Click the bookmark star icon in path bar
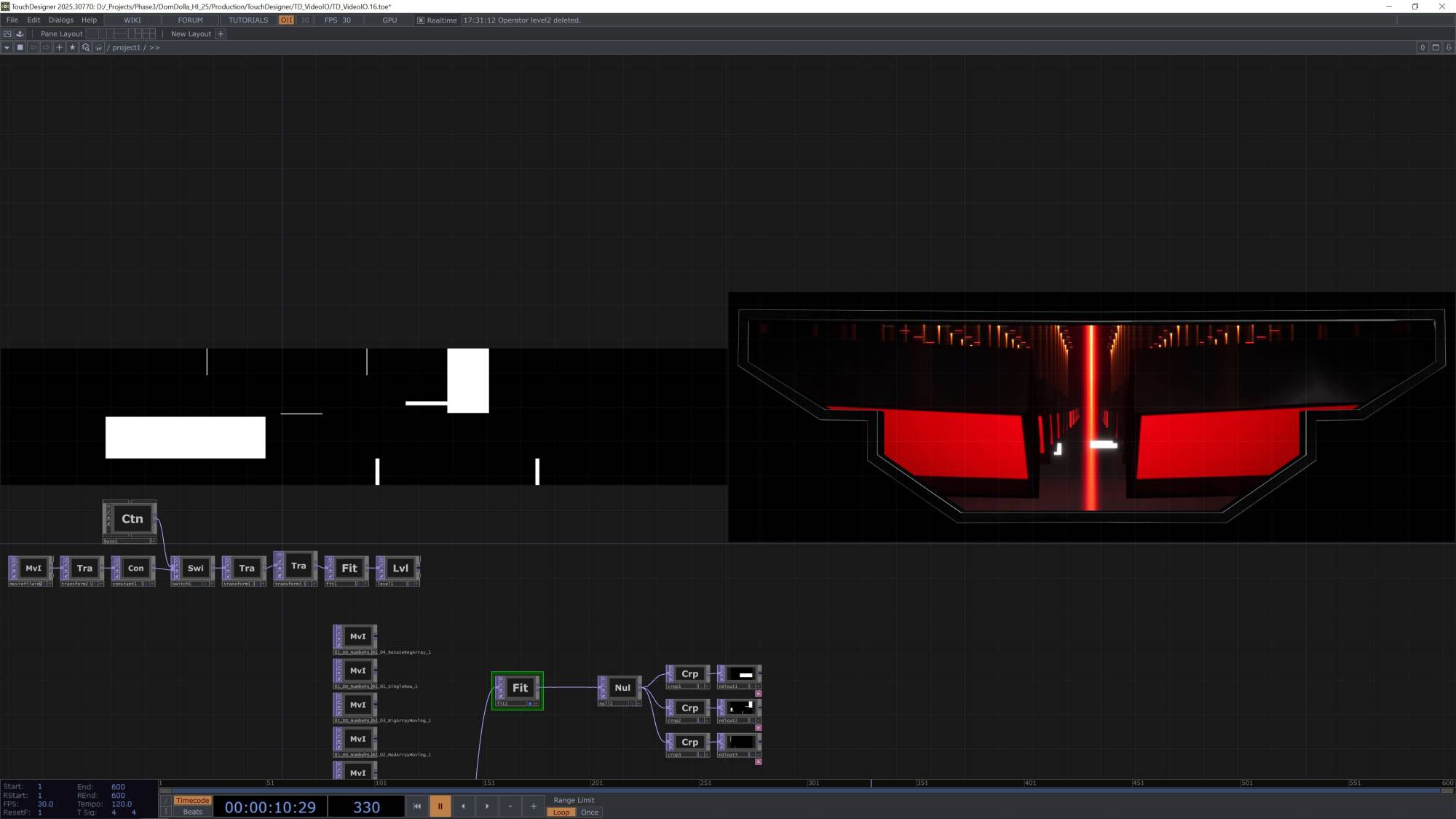Viewport: 1456px width, 819px height. [72, 47]
